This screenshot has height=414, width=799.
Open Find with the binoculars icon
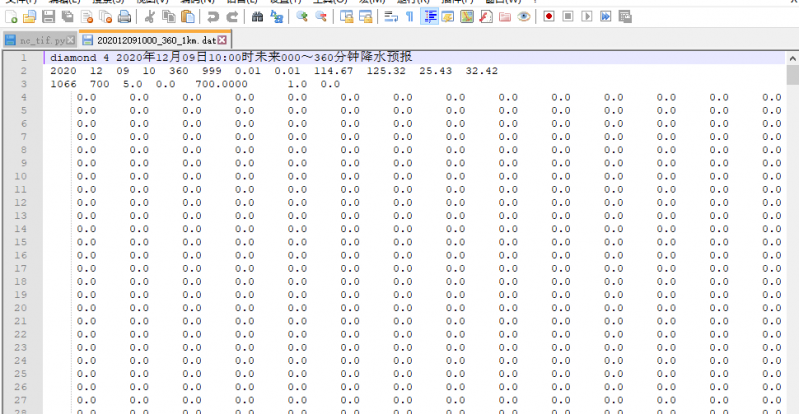pos(258,17)
